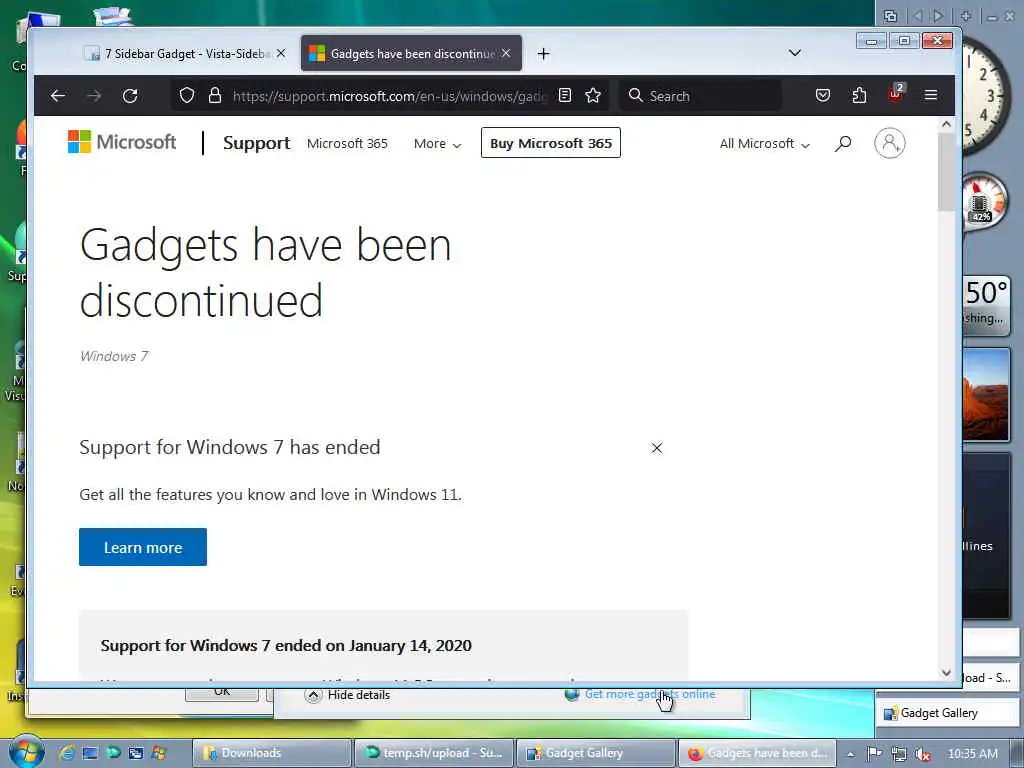Click the Gadget Gallery sidebar list item
The width and height of the screenshot is (1024, 768).
tap(946, 713)
